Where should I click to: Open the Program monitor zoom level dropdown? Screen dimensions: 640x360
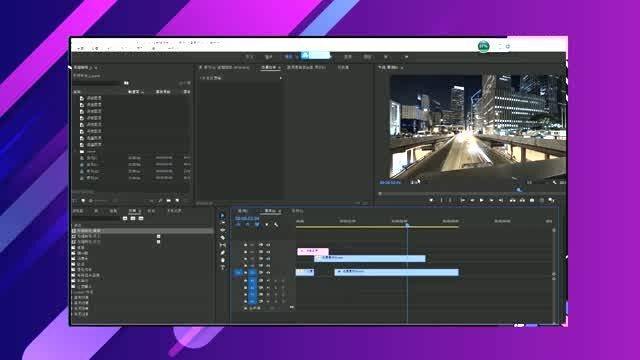(415, 182)
